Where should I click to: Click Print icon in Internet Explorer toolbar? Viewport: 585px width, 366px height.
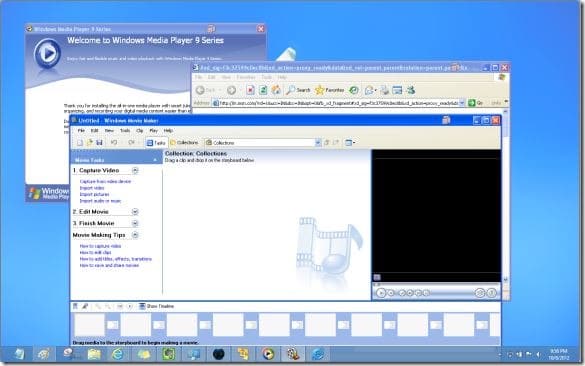pos(384,90)
